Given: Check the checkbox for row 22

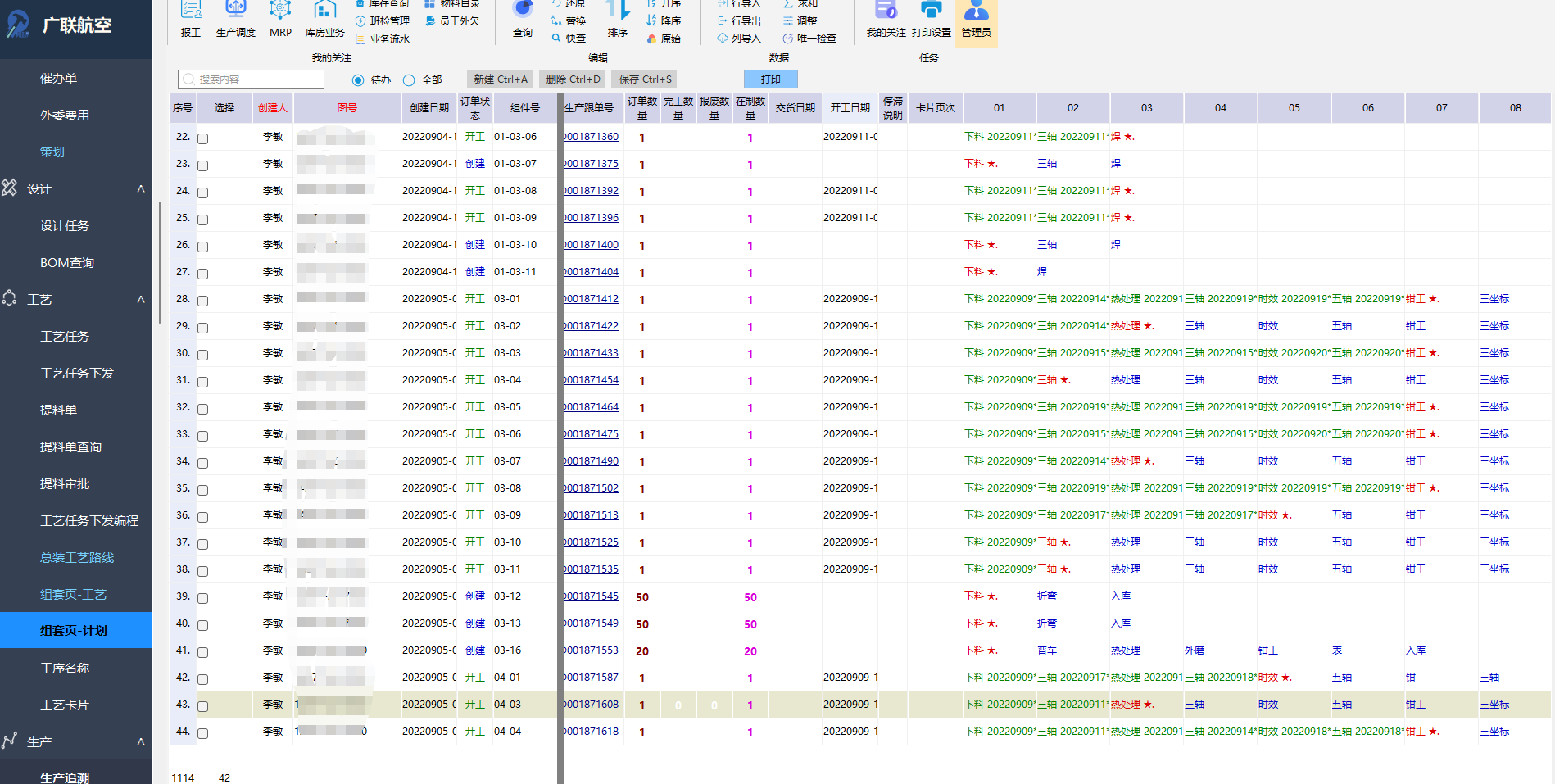Looking at the screenshot, I should [203, 138].
